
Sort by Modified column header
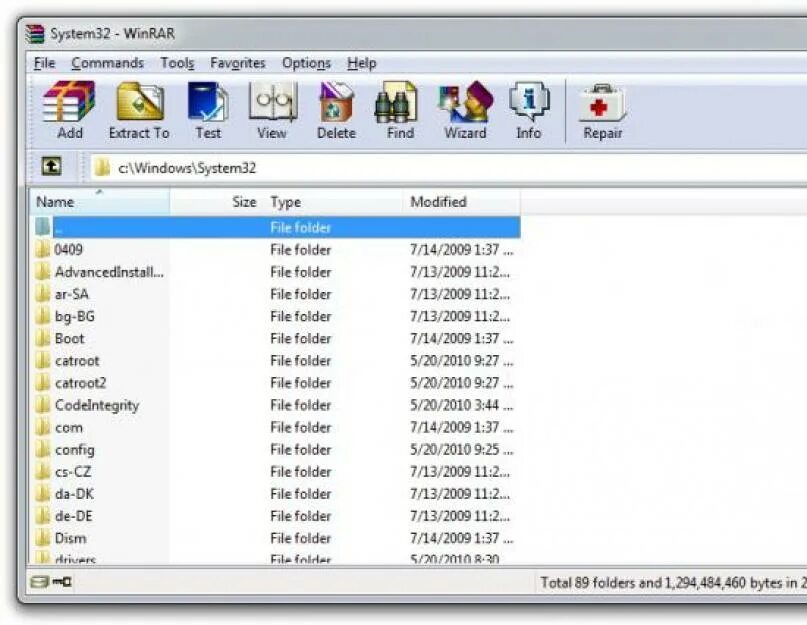point(462,202)
